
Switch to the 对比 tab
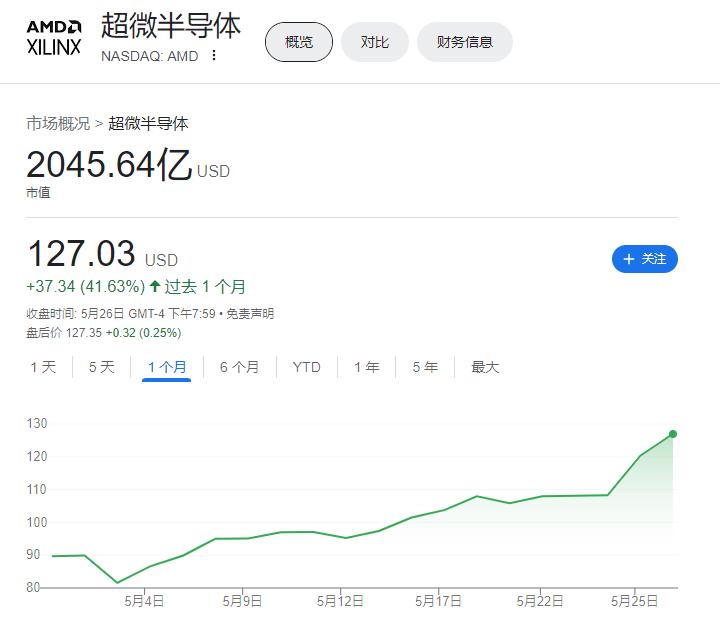375,42
